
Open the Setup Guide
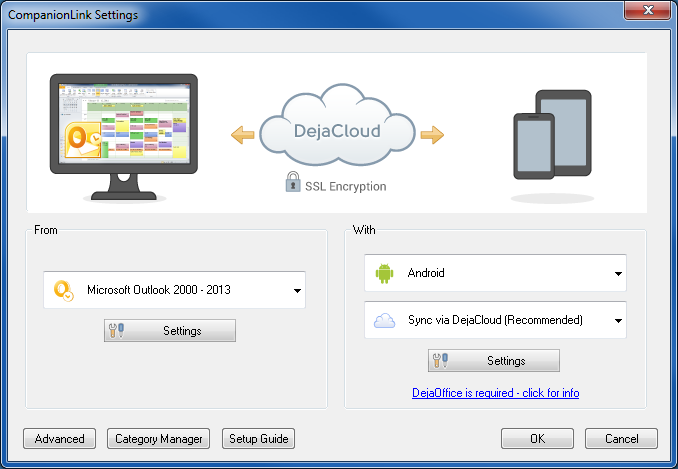point(259,439)
